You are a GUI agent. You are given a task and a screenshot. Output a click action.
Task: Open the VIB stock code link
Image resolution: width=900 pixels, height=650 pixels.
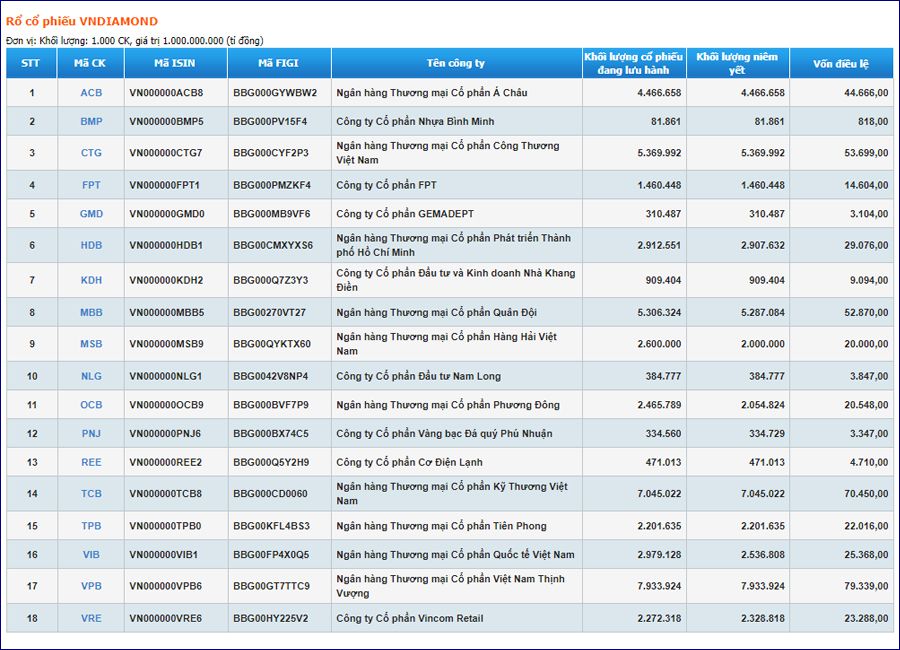[91, 555]
